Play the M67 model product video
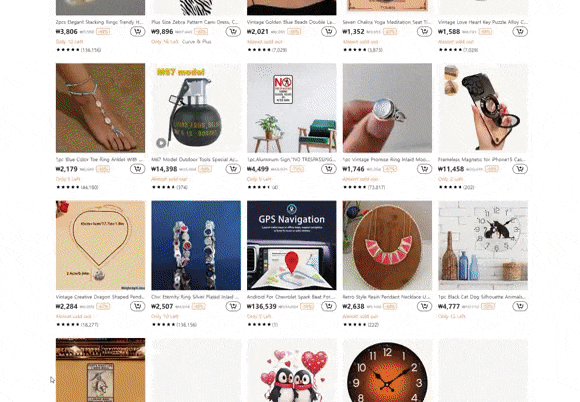 161,143
